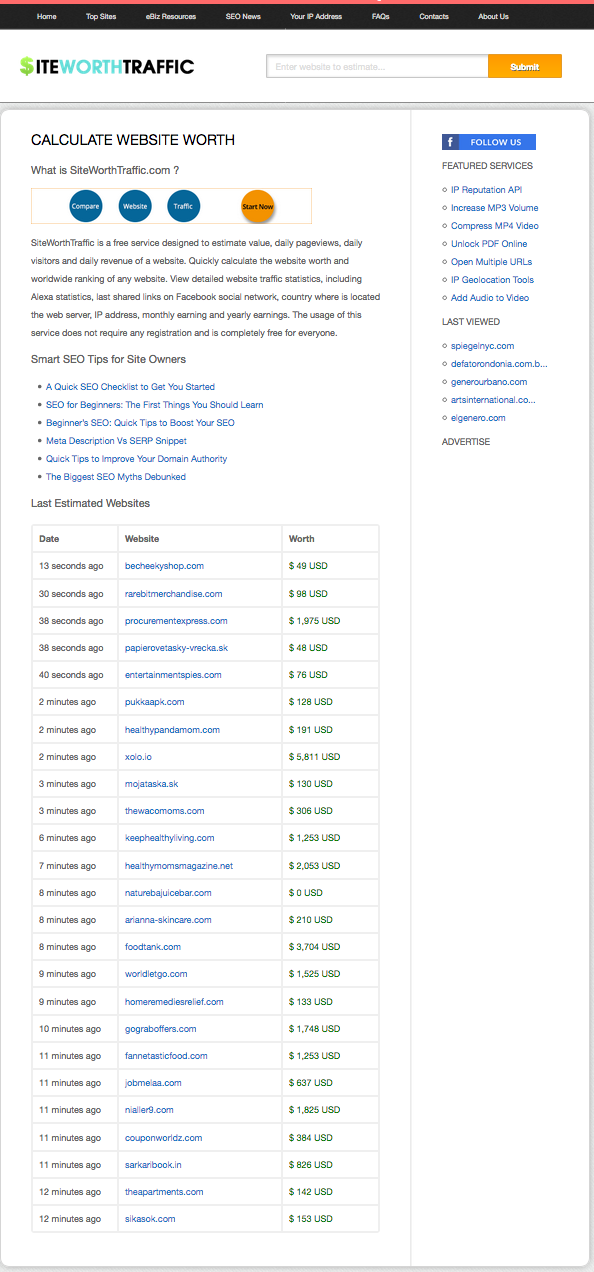The image size is (594, 1272).
Task: Open foodtank.com table link
Action: coord(153,947)
